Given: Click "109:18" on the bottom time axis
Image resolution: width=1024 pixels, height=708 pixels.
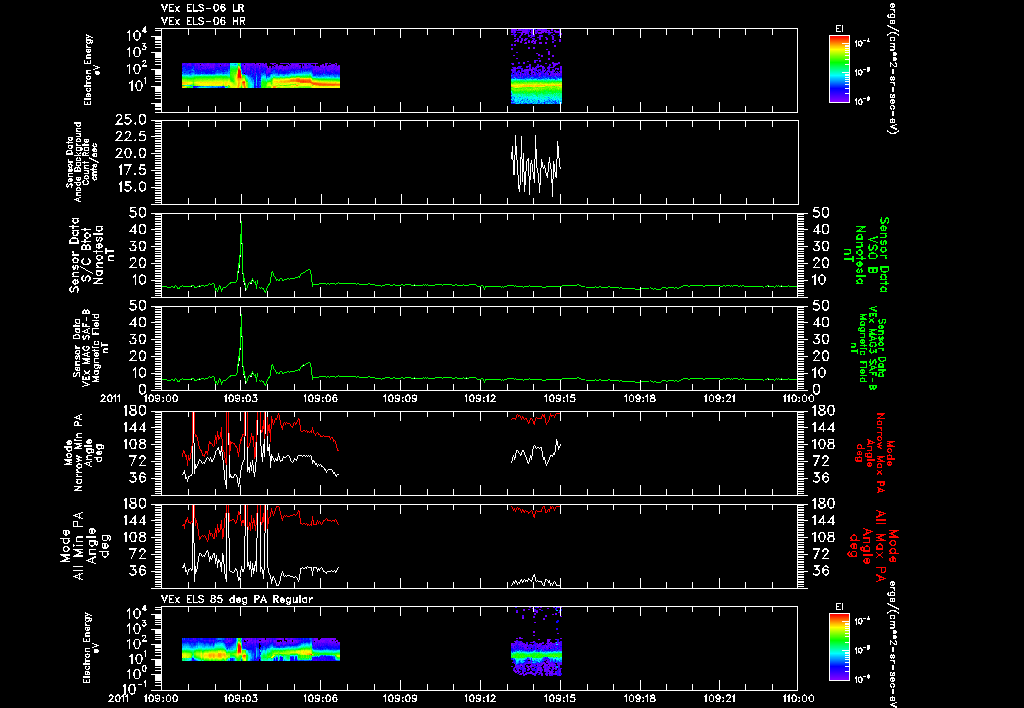Looking at the screenshot, I should click(x=641, y=698).
